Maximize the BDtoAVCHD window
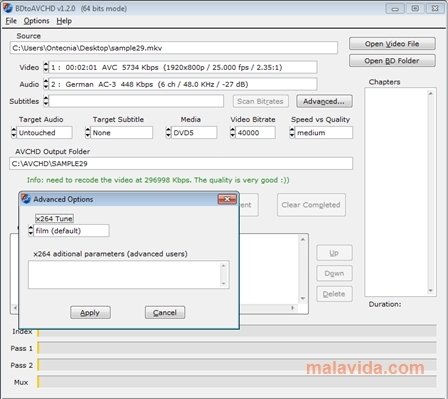 (x=415, y=8)
